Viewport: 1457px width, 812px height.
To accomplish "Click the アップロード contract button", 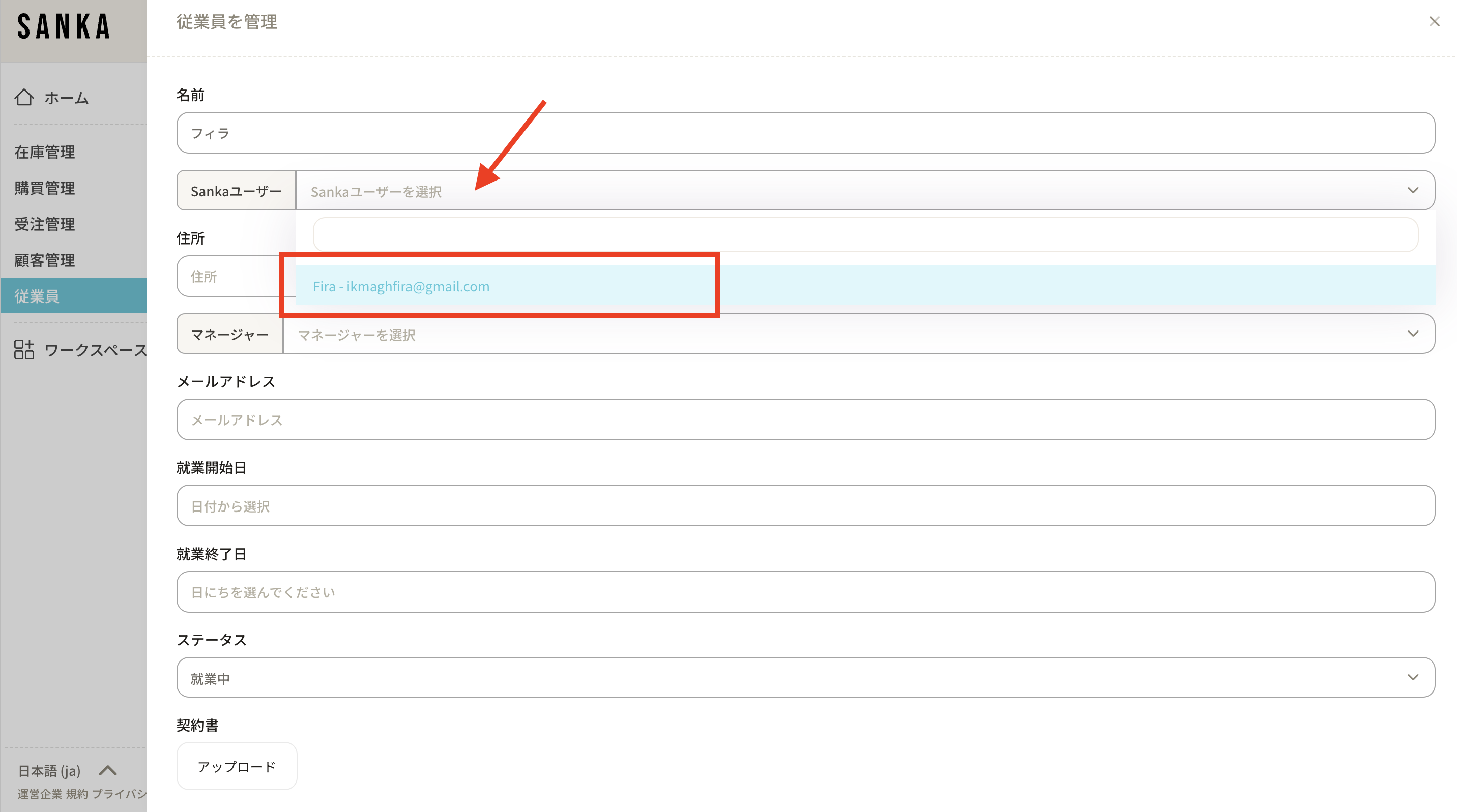I will 237,766.
